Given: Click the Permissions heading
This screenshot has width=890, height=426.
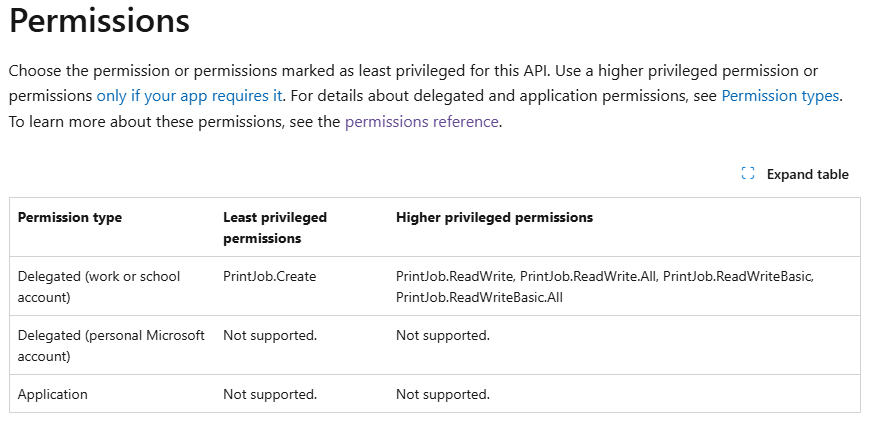Looking at the screenshot, I should (99, 20).
